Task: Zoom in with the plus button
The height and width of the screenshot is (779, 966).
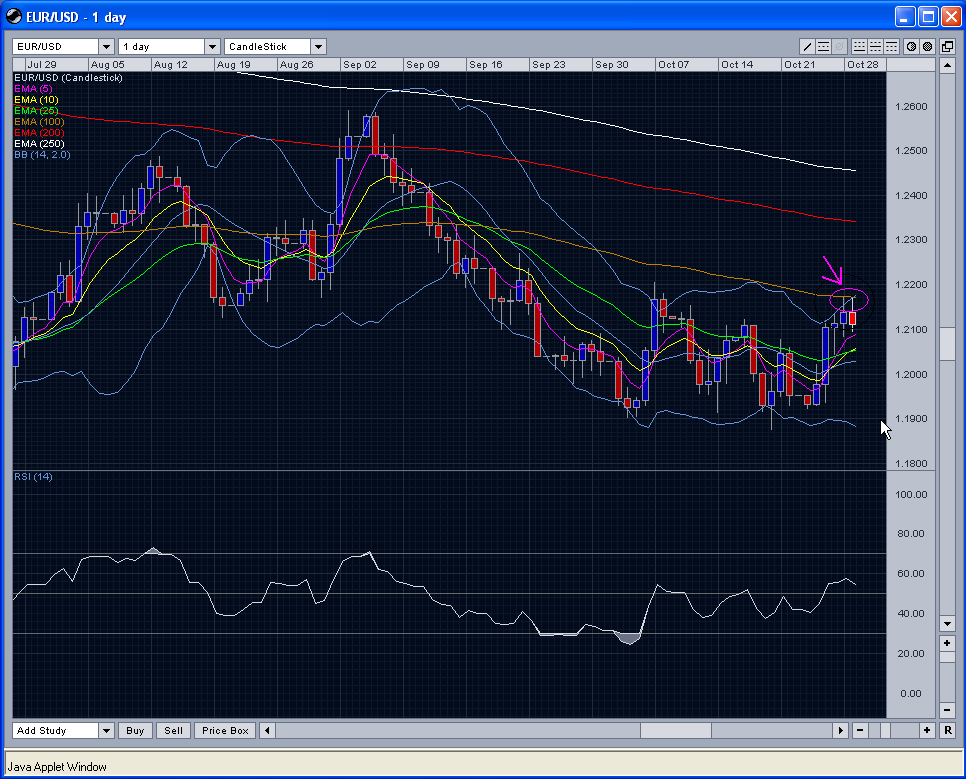Action: click(927, 730)
